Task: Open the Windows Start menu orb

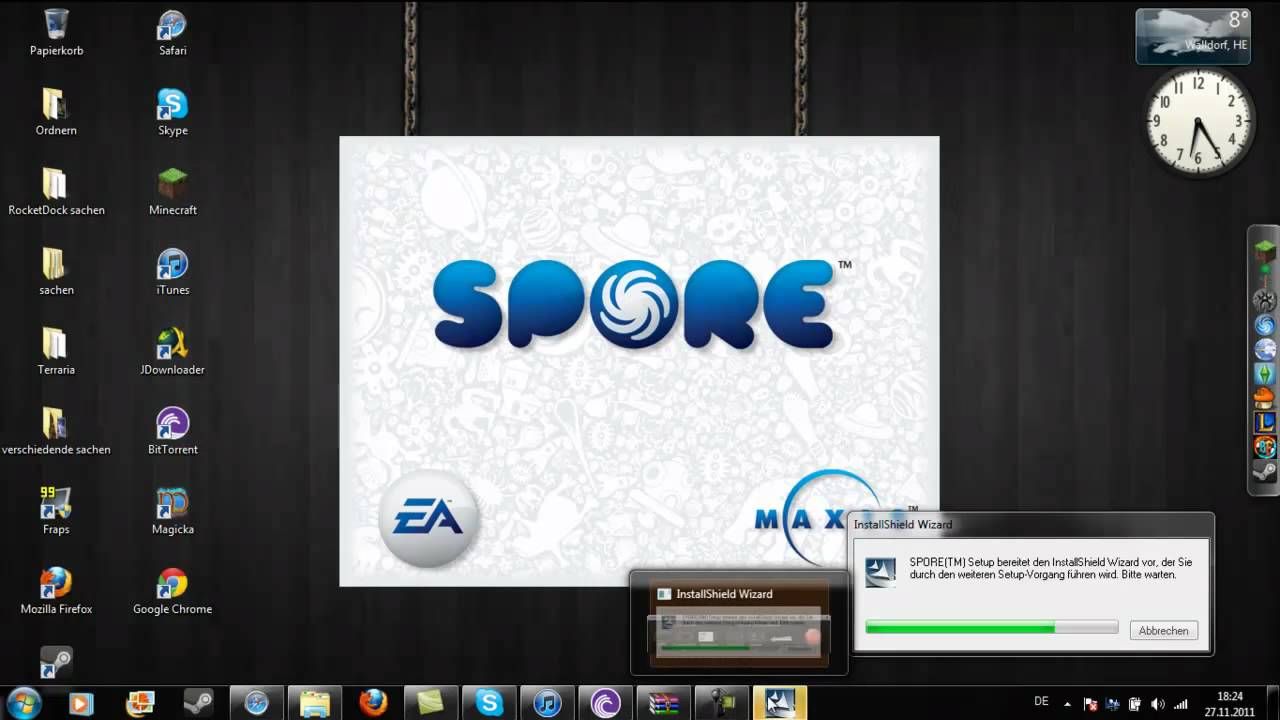Action: [24, 703]
